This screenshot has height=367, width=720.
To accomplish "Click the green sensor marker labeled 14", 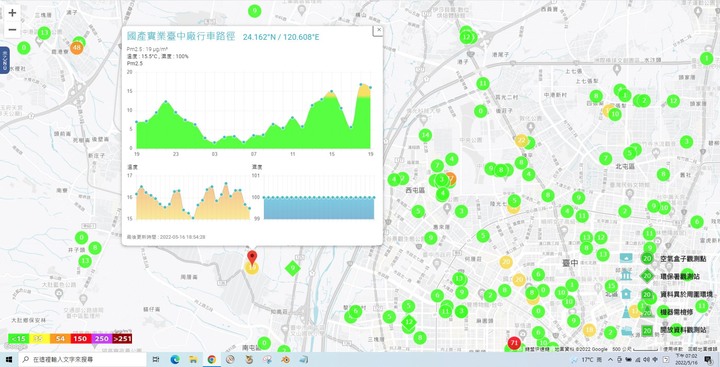I will [x=425, y=135].
